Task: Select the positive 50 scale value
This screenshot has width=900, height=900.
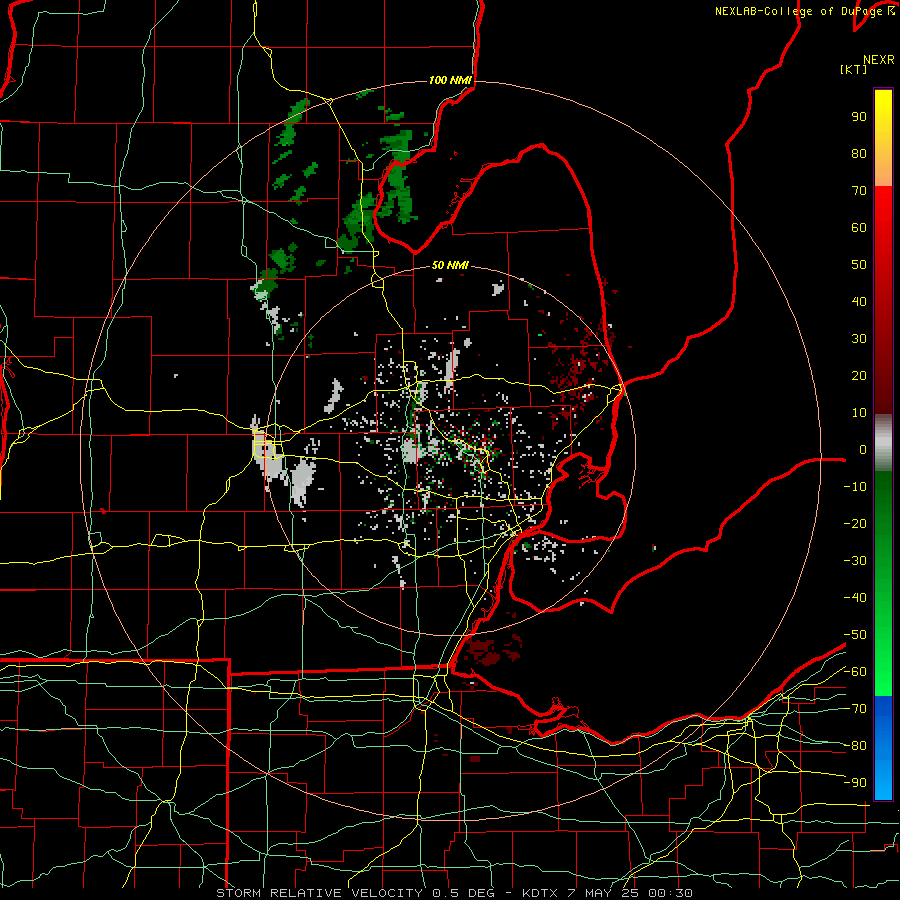Action: pos(859,265)
